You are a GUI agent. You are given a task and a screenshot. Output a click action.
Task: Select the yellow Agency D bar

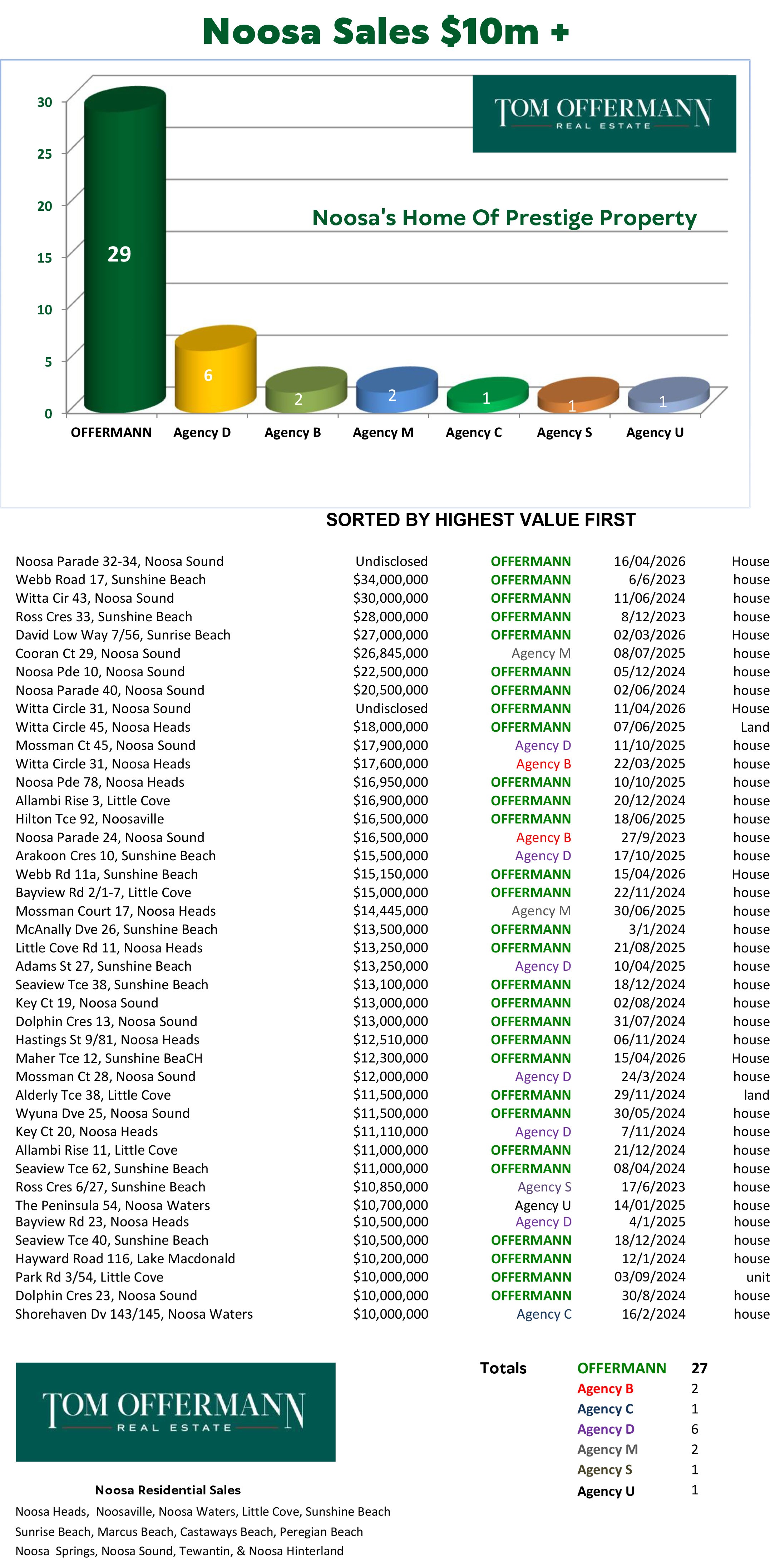215,369
